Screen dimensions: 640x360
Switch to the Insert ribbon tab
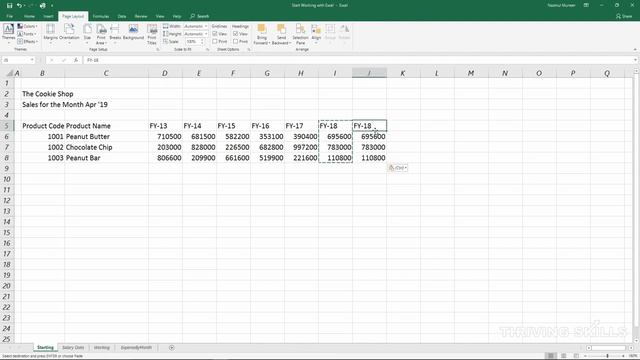click(49, 16)
